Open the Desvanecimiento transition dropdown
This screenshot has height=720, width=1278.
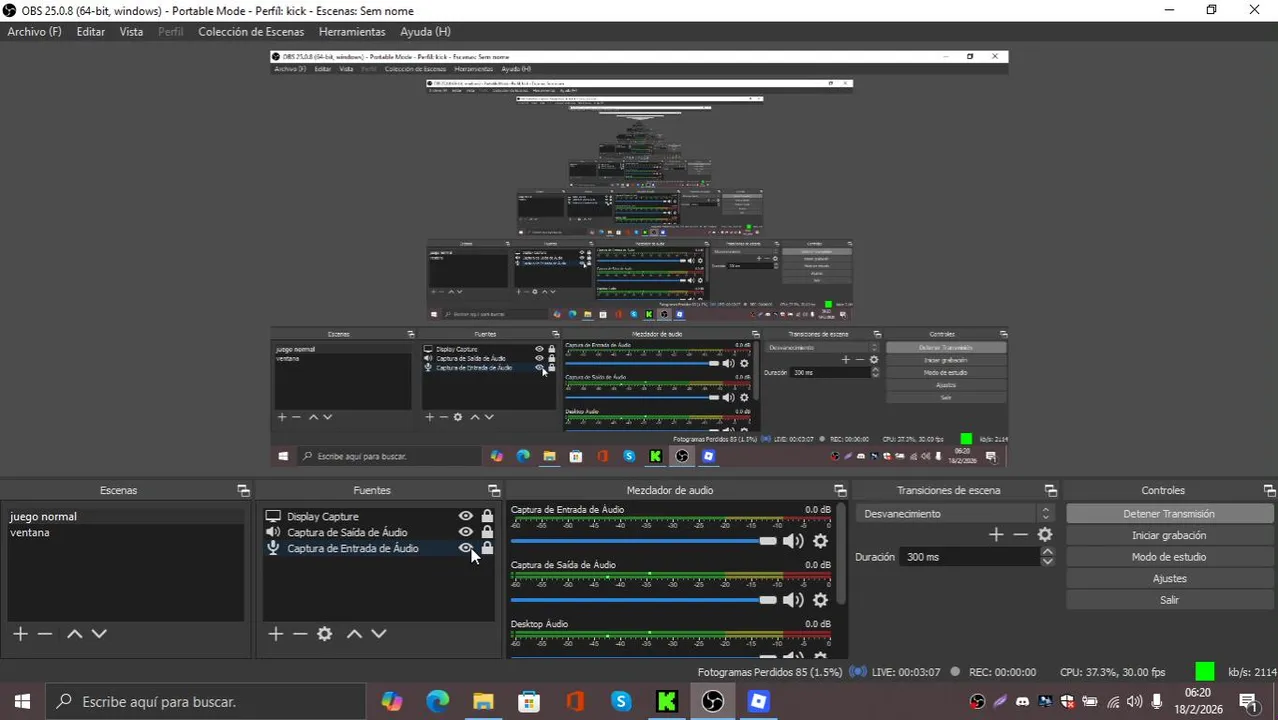(956, 514)
